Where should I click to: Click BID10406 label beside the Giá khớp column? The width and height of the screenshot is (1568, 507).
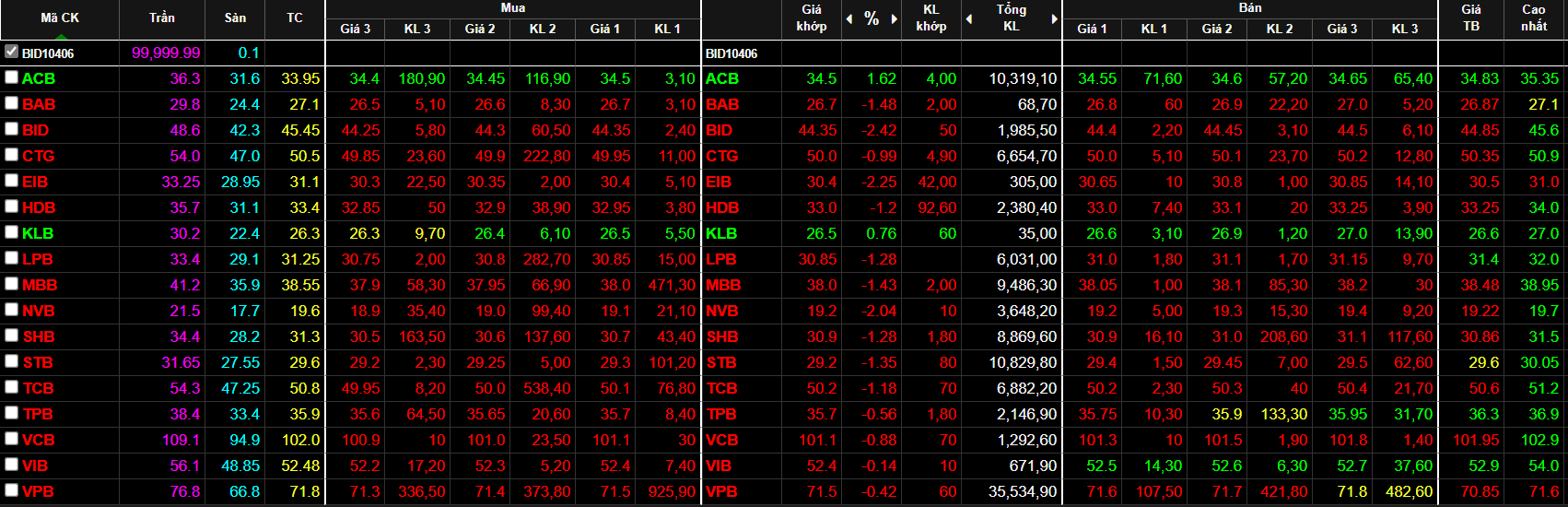tap(731, 53)
